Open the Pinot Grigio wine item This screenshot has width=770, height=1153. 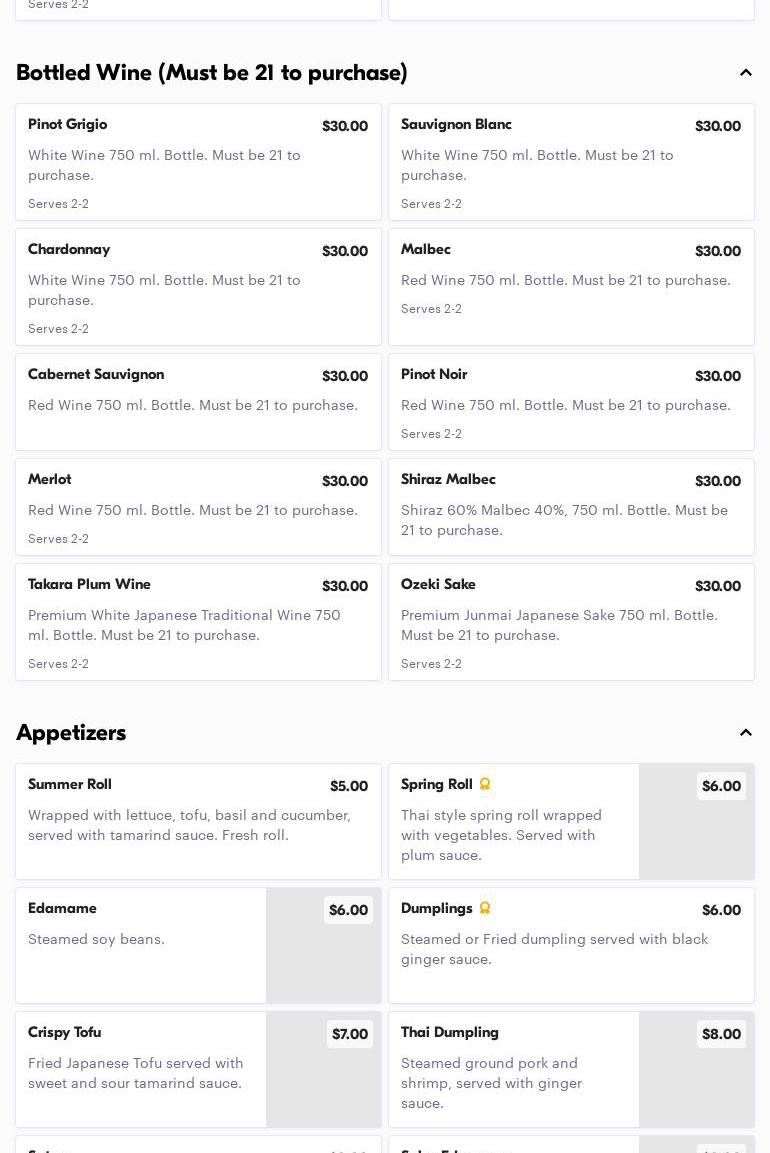pyautogui.click(x=199, y=162)
